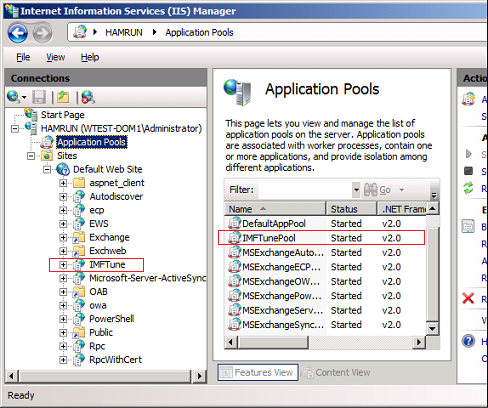Click the grayed Forward navigation arrow
This screenshot has width=488, height=408.
tap(42, 33)
